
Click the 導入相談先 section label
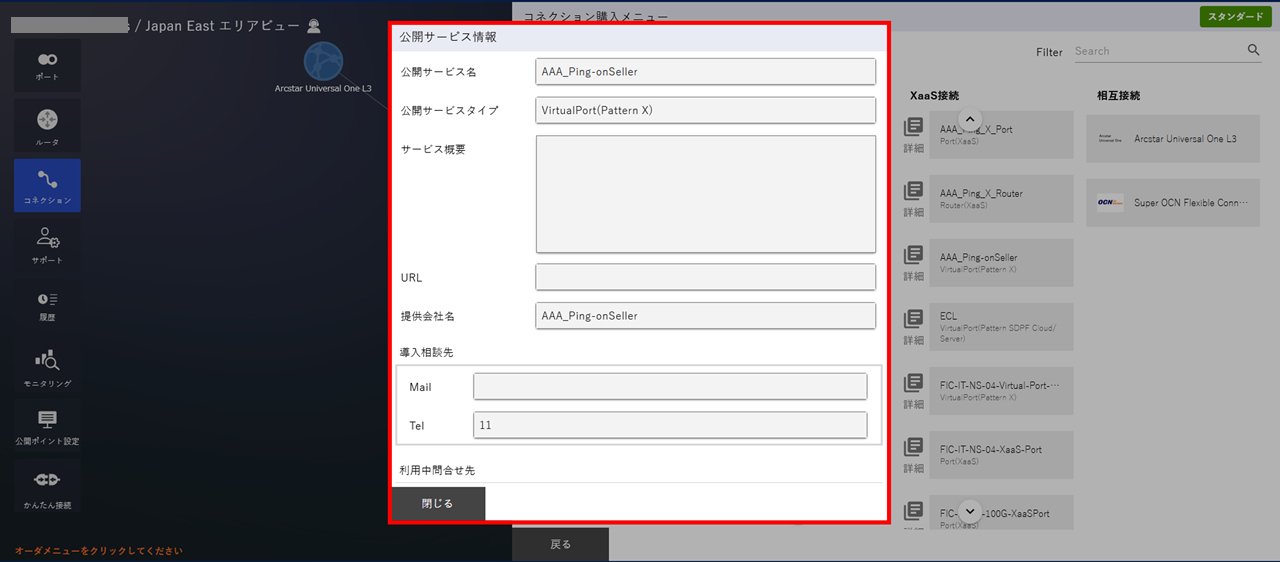427,353
